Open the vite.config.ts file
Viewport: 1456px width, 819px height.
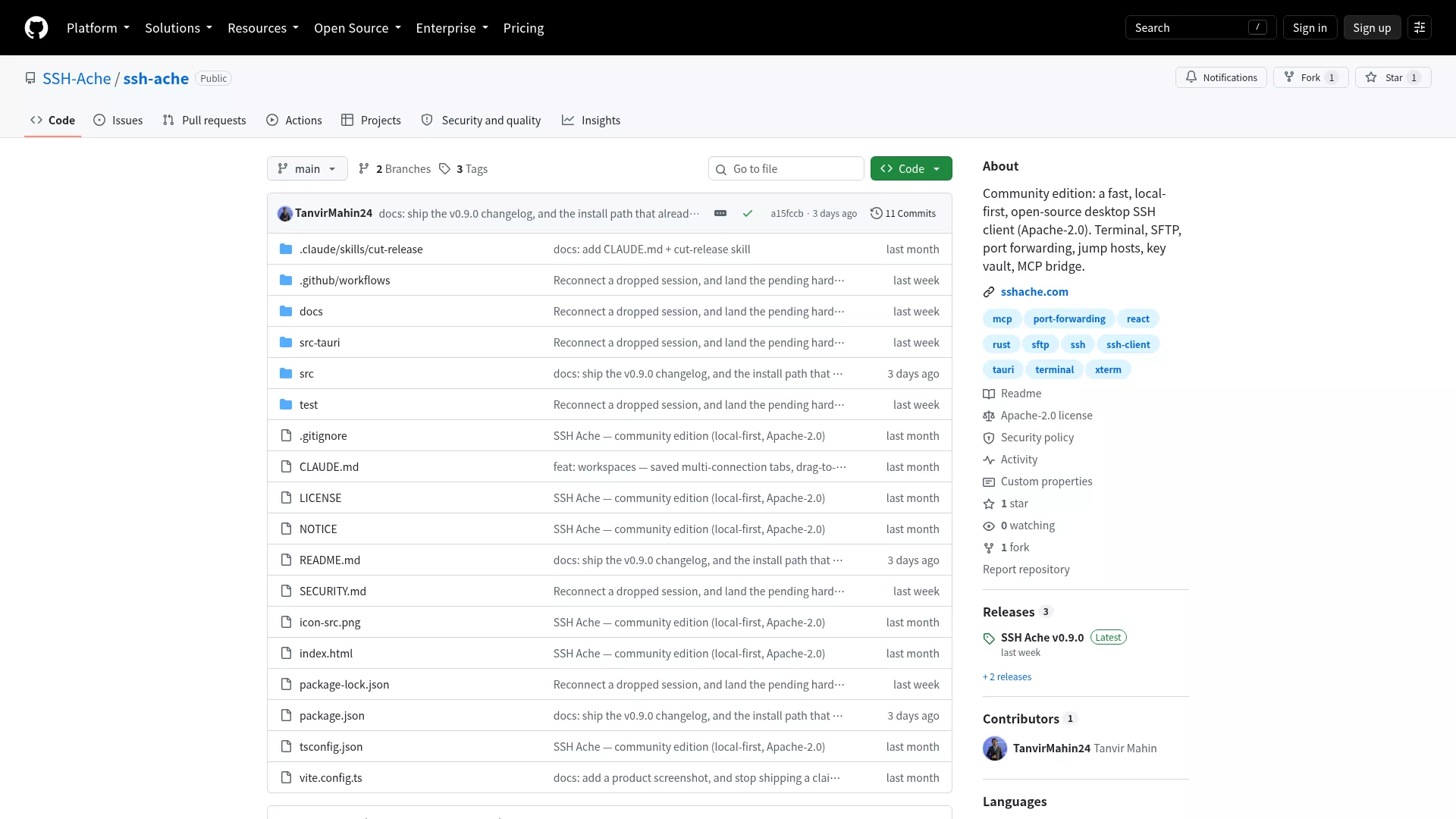tap(331, 778)
